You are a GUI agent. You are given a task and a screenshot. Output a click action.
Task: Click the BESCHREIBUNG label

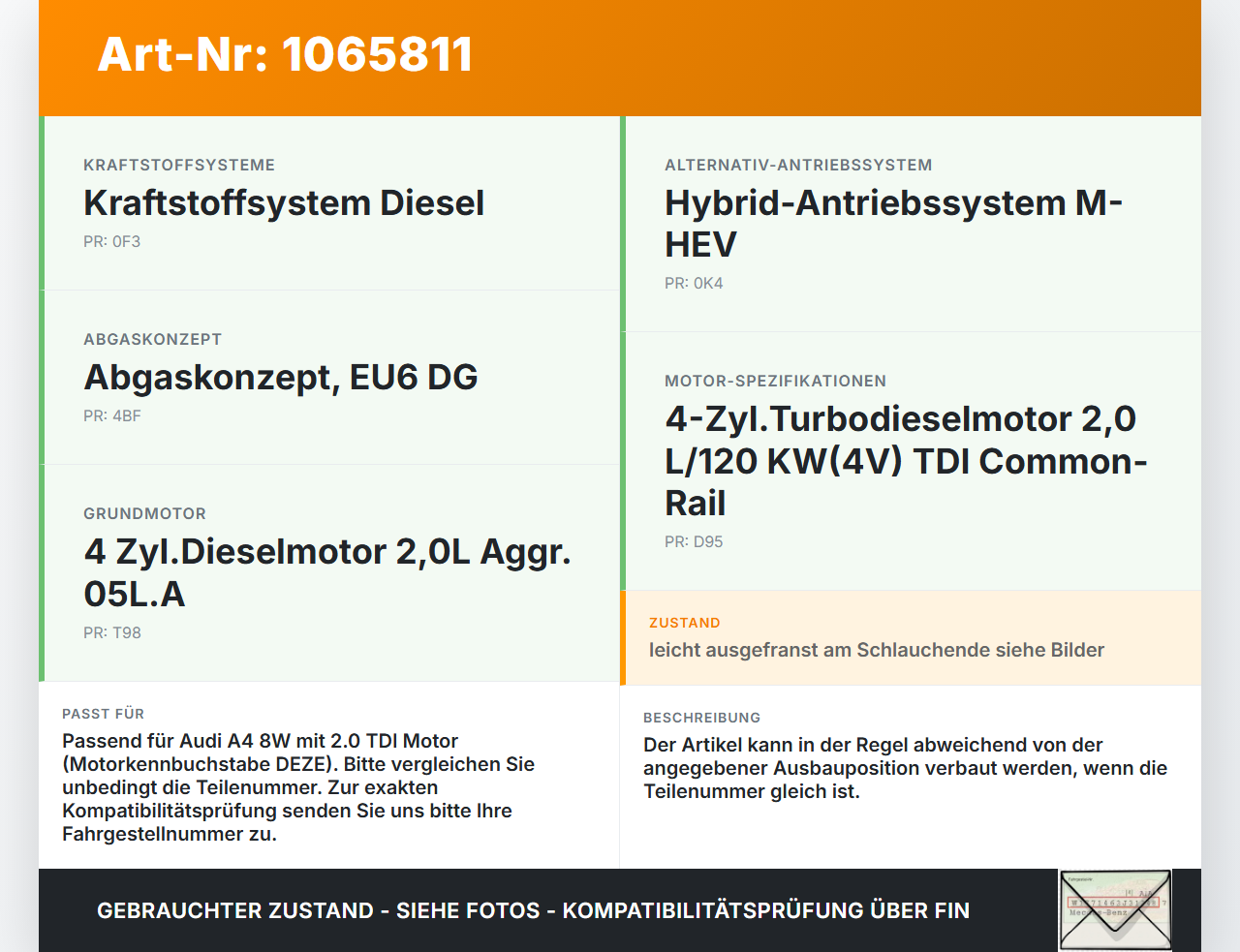point(701,718)
